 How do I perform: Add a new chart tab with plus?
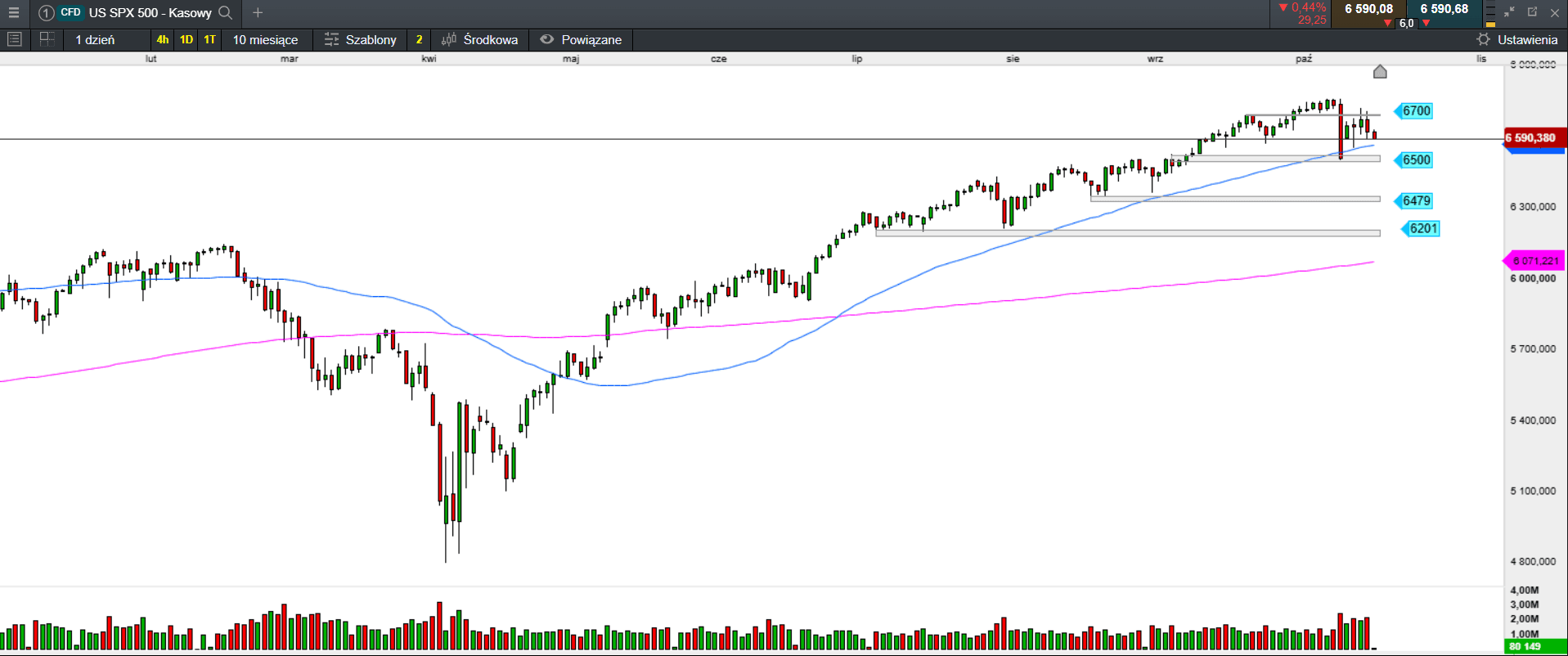coord(258,13)
